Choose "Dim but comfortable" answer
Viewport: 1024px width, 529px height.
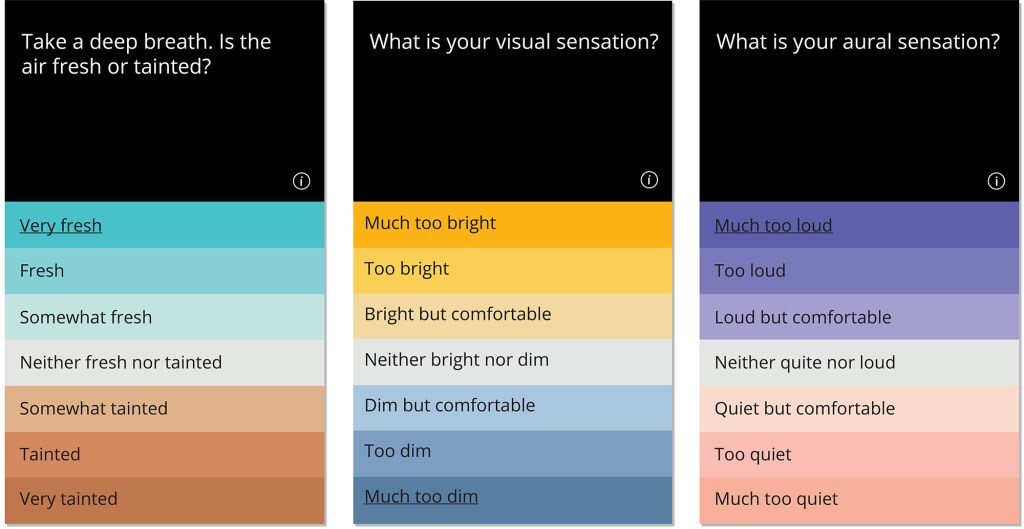(x=450, y=405)
